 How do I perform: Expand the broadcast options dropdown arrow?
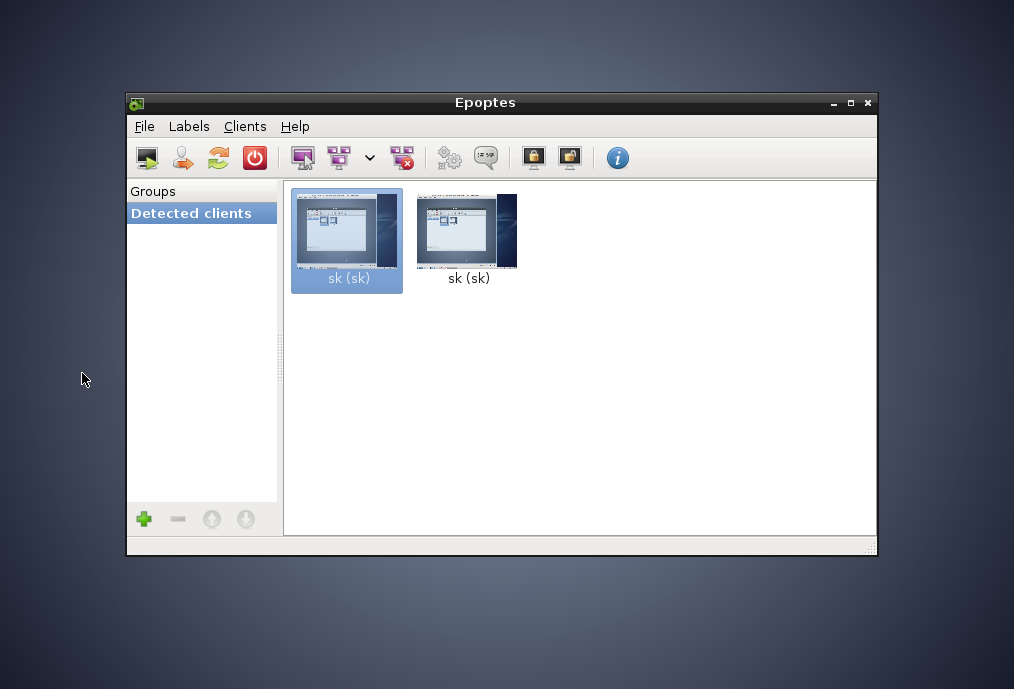click(x=370, y=158)
